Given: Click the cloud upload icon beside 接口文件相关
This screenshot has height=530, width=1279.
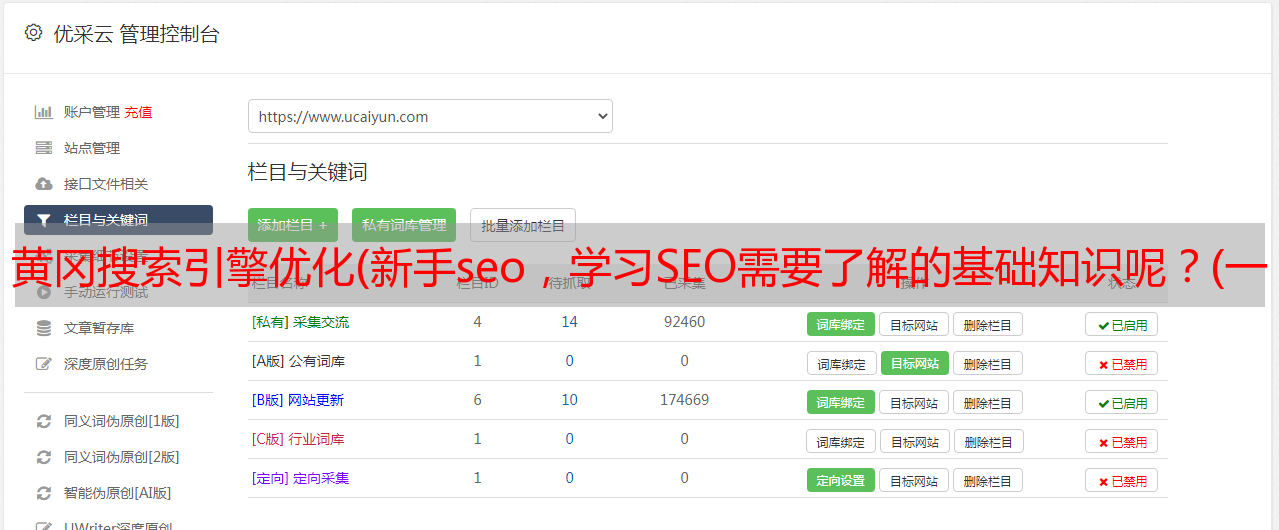Looking at the screenshot, I should coord(43,184).
